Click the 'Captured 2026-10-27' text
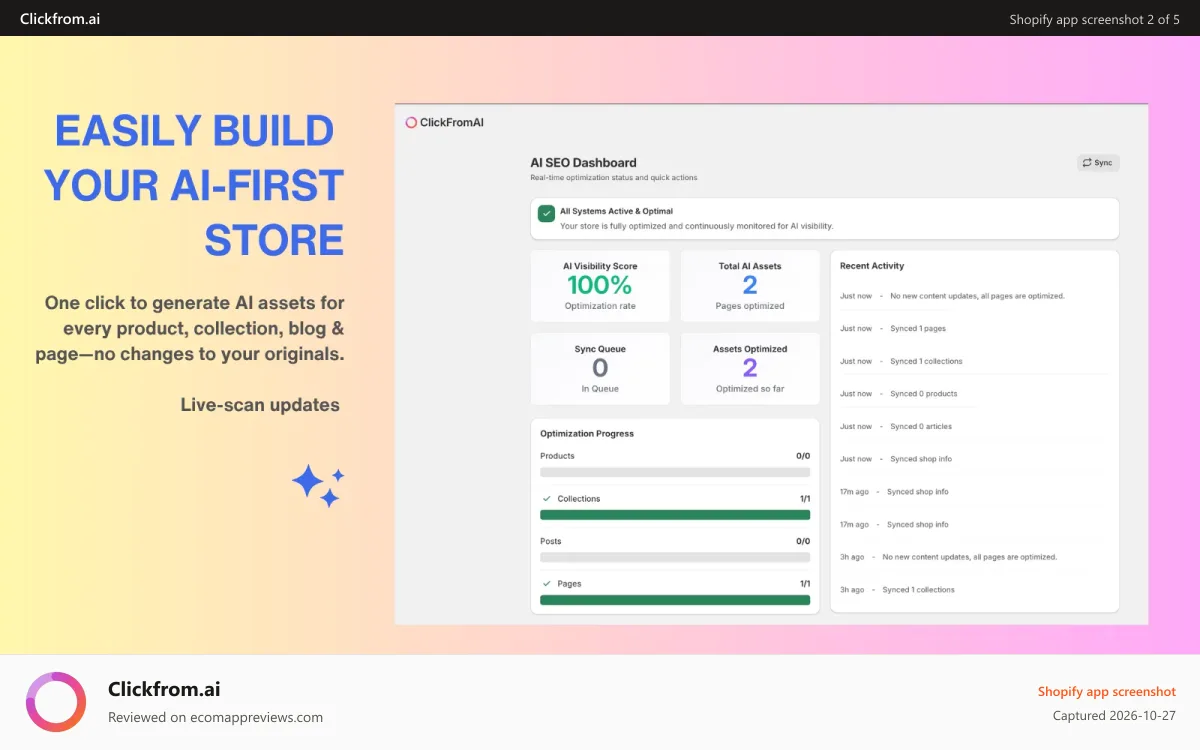The width and height of the screenshot is (1200, 750). pos(1114,715)
